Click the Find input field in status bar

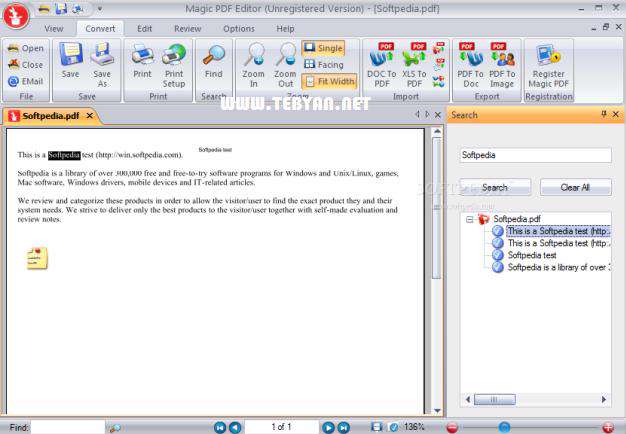(x=68, y=428)
